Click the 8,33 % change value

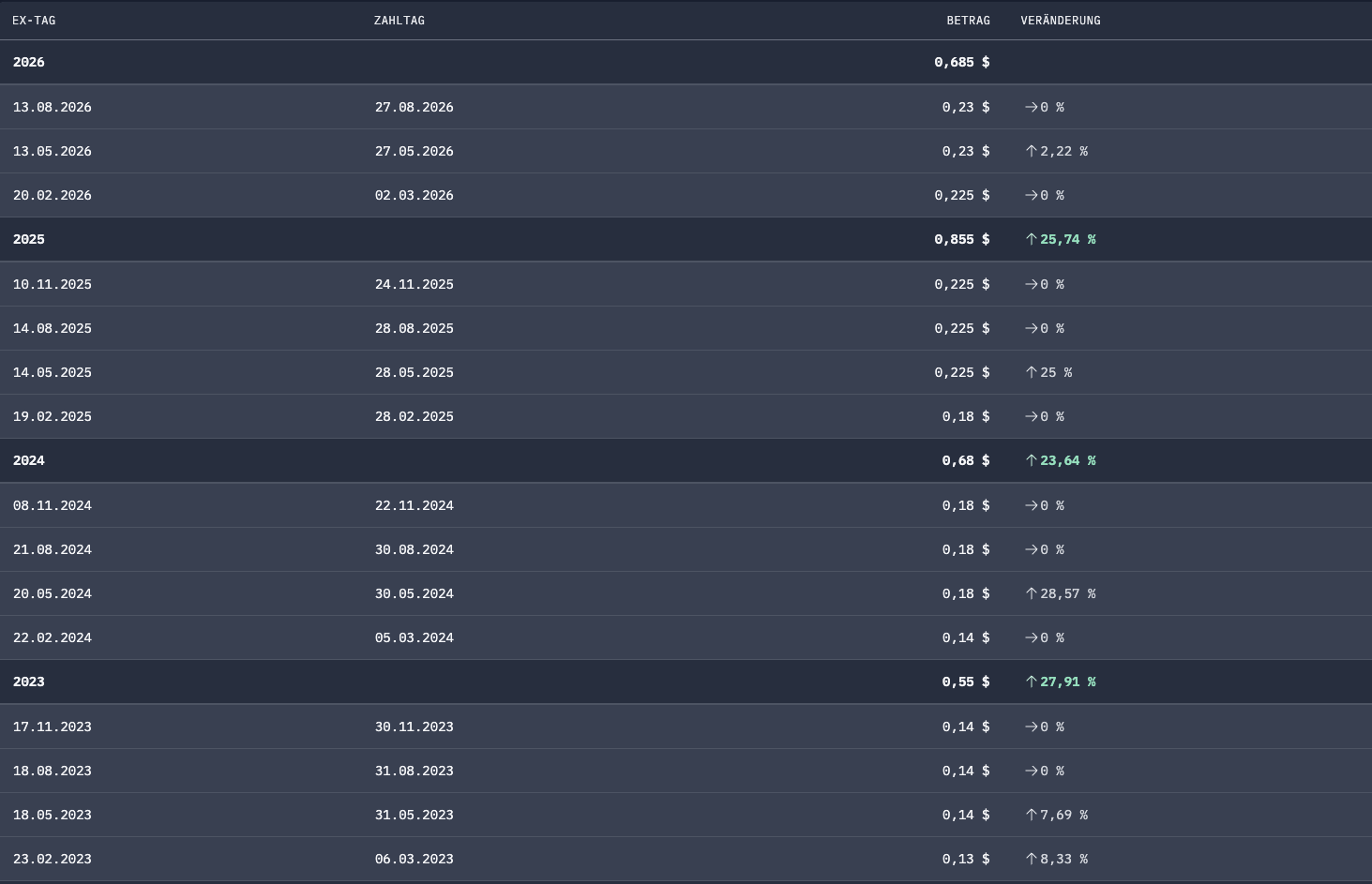click(x=1064, y=859)
